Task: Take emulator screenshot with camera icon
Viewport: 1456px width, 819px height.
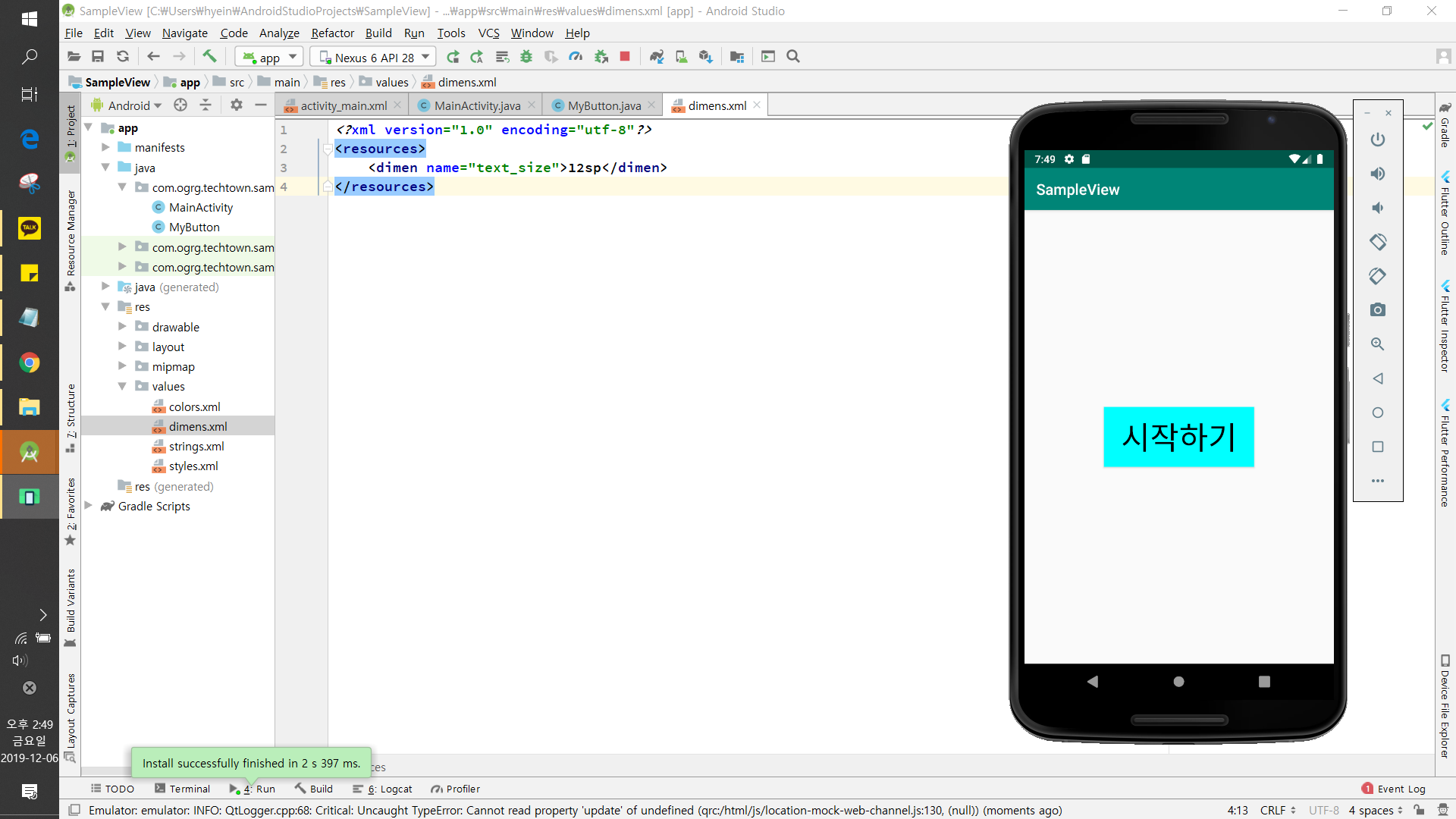Action: pos(1378,309)
